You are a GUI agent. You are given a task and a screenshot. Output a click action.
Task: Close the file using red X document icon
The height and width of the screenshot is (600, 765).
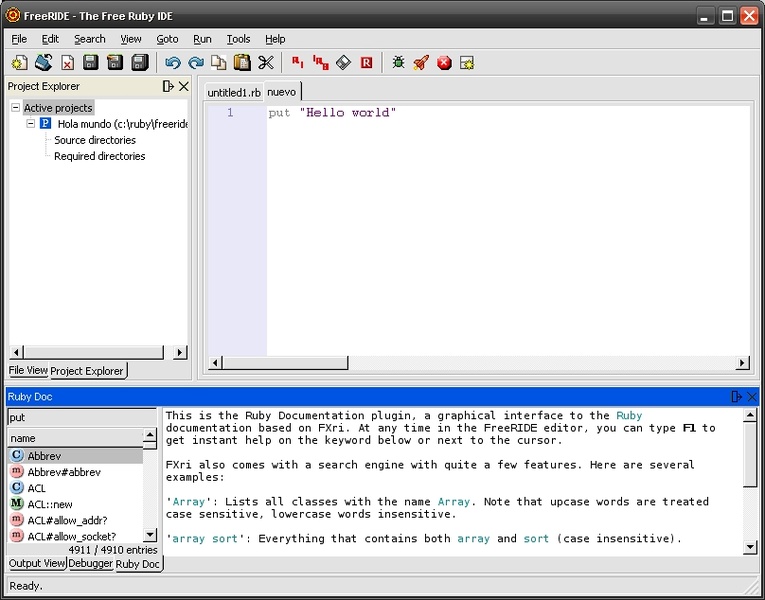(67, 62)
